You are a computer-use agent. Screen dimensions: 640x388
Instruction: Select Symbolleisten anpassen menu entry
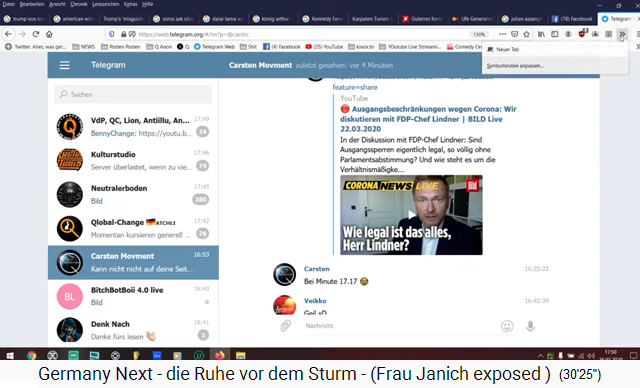515,66
